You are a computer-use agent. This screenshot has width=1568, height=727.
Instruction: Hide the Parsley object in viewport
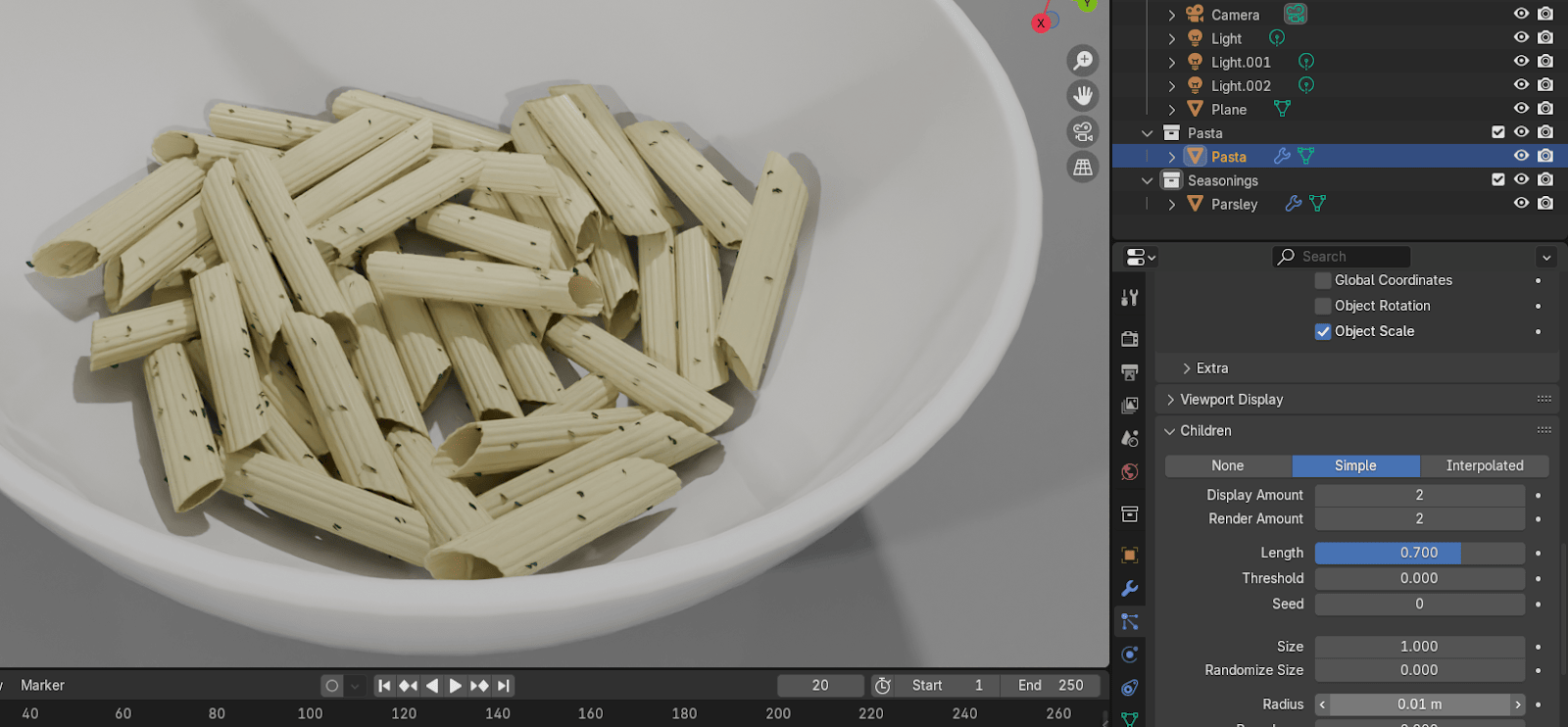[1521, 204]
